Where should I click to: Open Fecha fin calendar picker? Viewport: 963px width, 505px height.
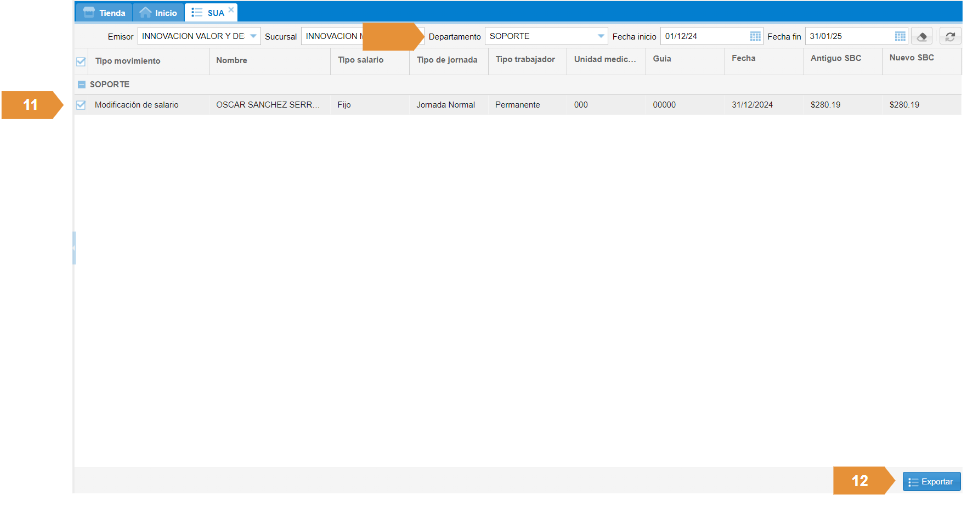pyautogui.click(x=900, y=36)
